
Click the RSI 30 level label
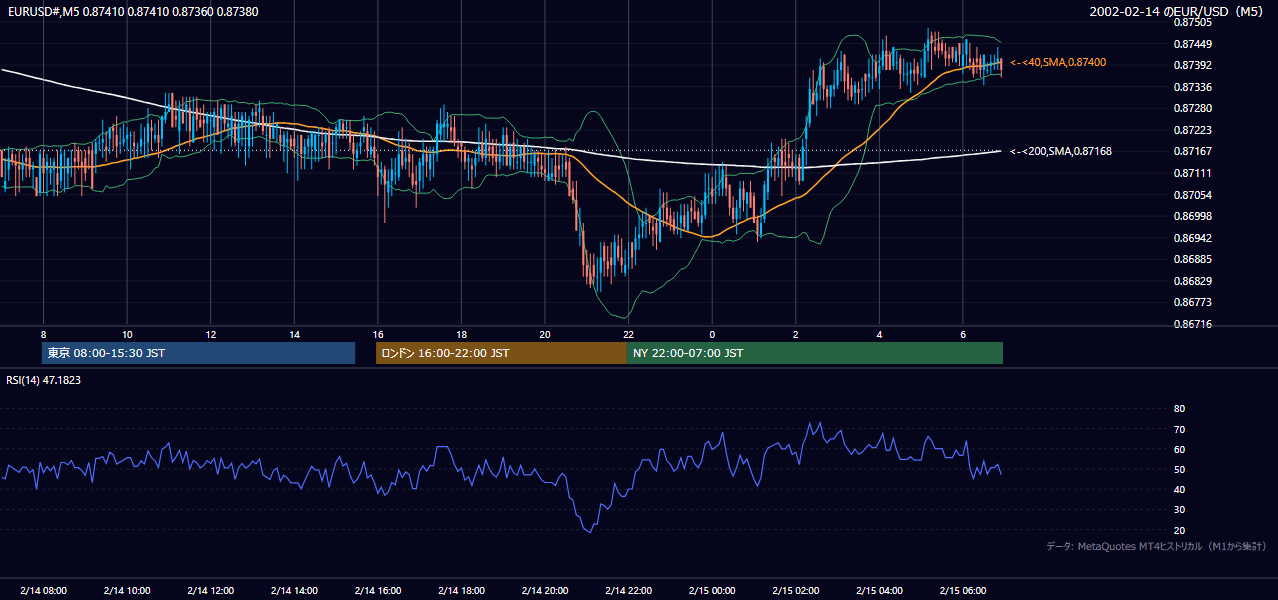tap(1179, 510)
